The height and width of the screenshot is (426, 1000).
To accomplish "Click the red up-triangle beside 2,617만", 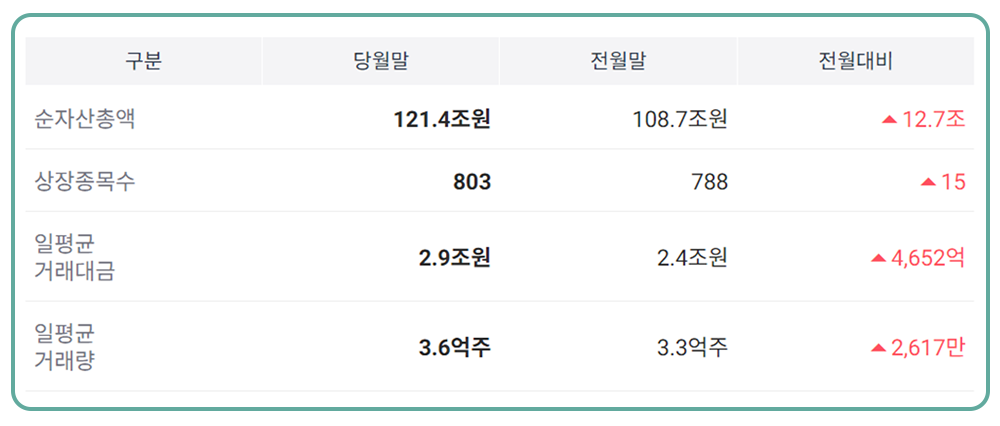I will coord(879,348).
